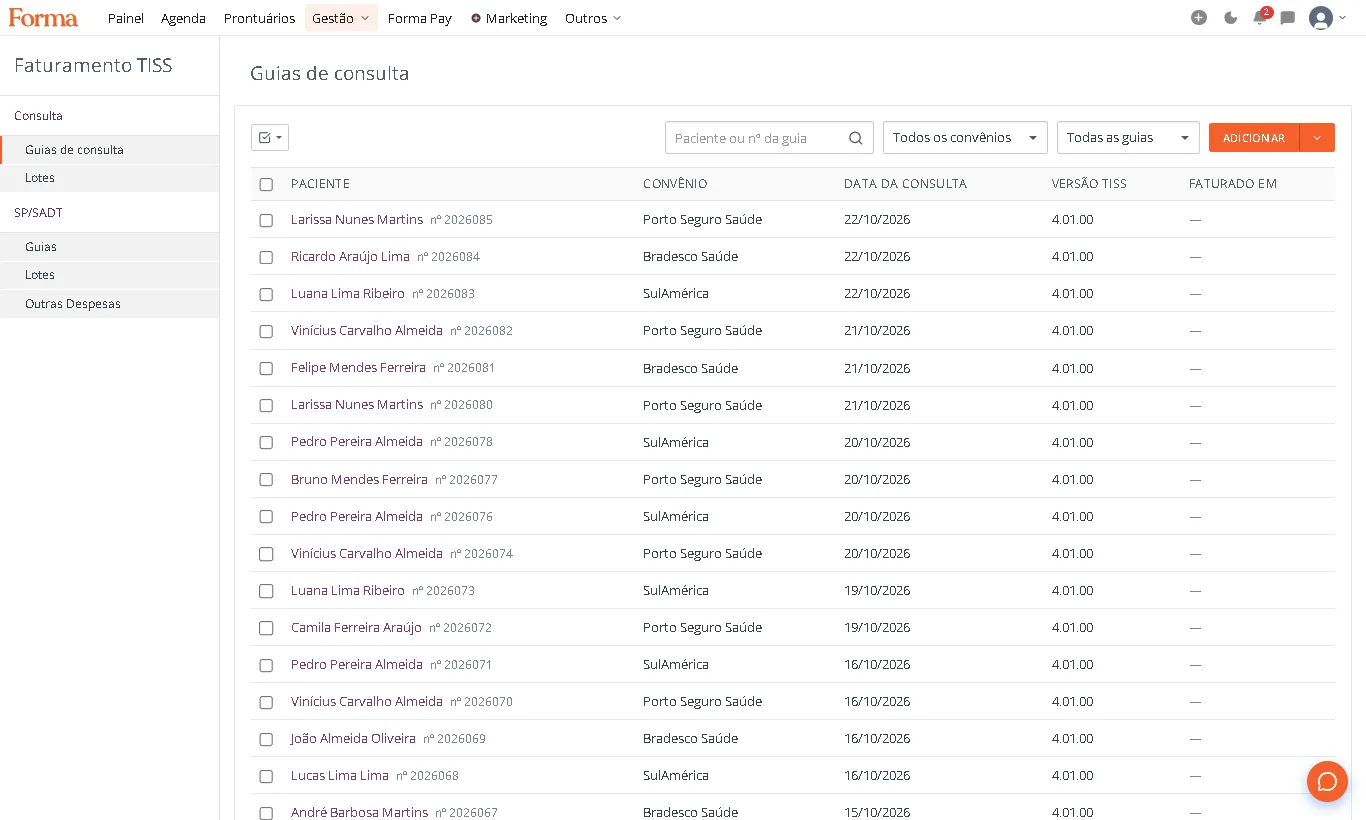Image resolution: width=1366 pixels, height=820 pixels.
Task: Open the Todas as guias filter
Action: coord(1128,138)
